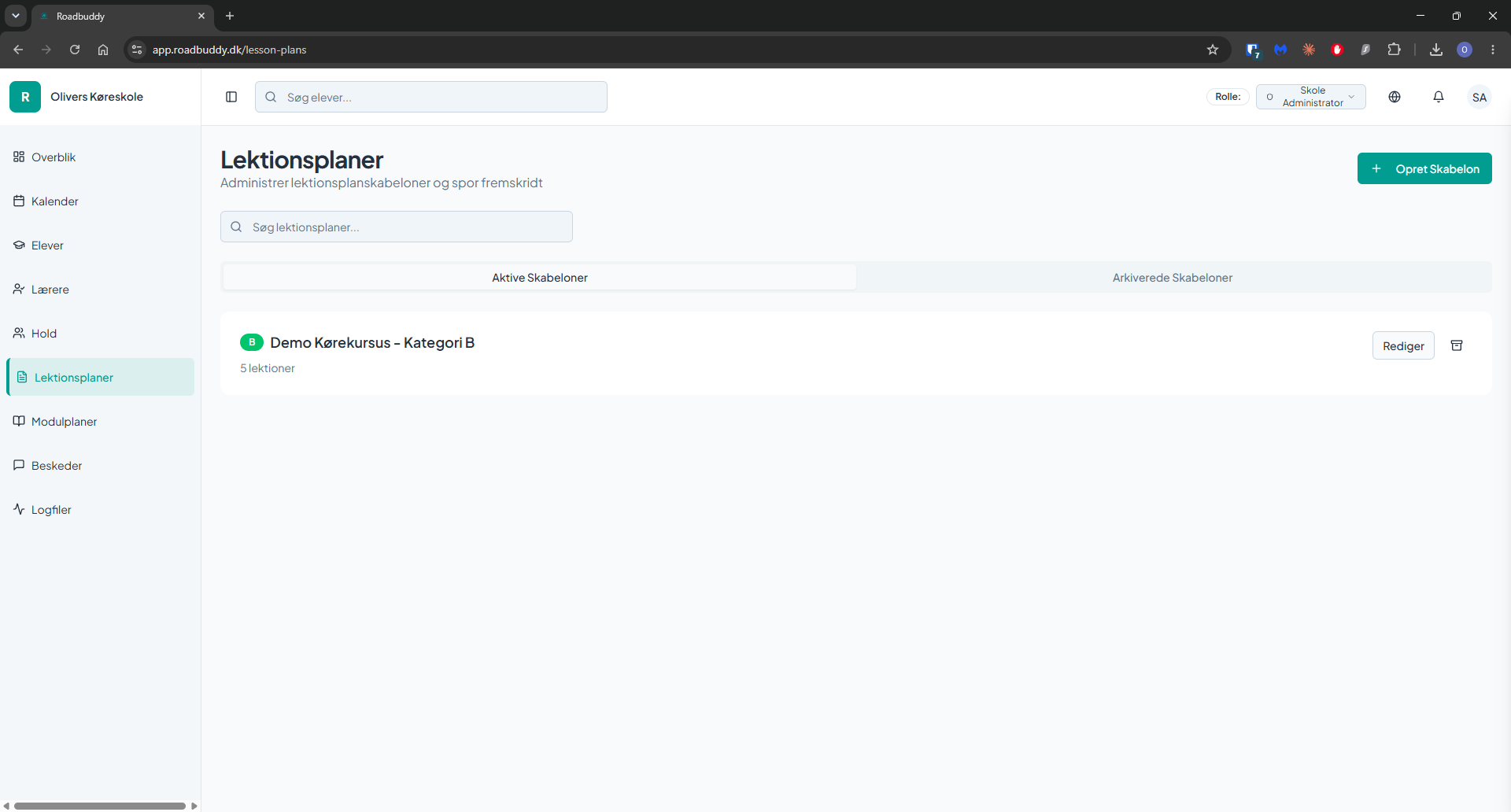The height and width of the screenshot is (812, 1511).
Task: Click the green R school logo
Action: pos(25,97)
